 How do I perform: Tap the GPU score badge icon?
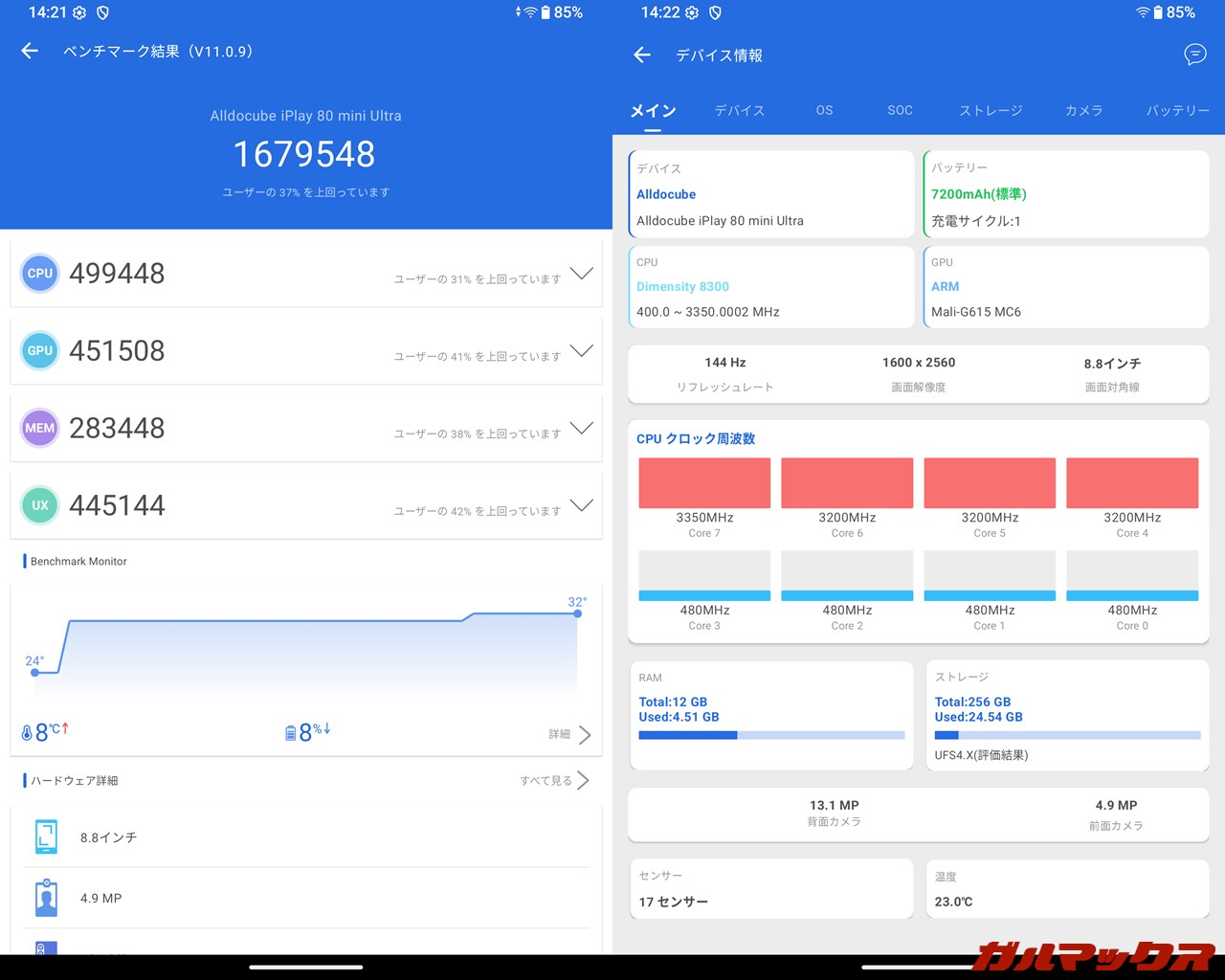(x=40, y=351)
